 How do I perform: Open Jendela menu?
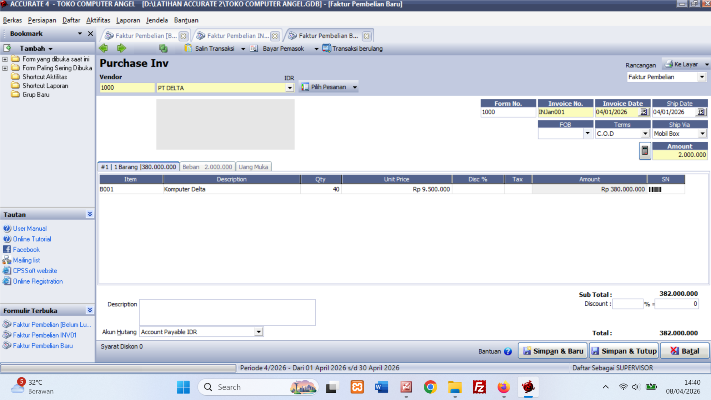(x=157, y=20)
